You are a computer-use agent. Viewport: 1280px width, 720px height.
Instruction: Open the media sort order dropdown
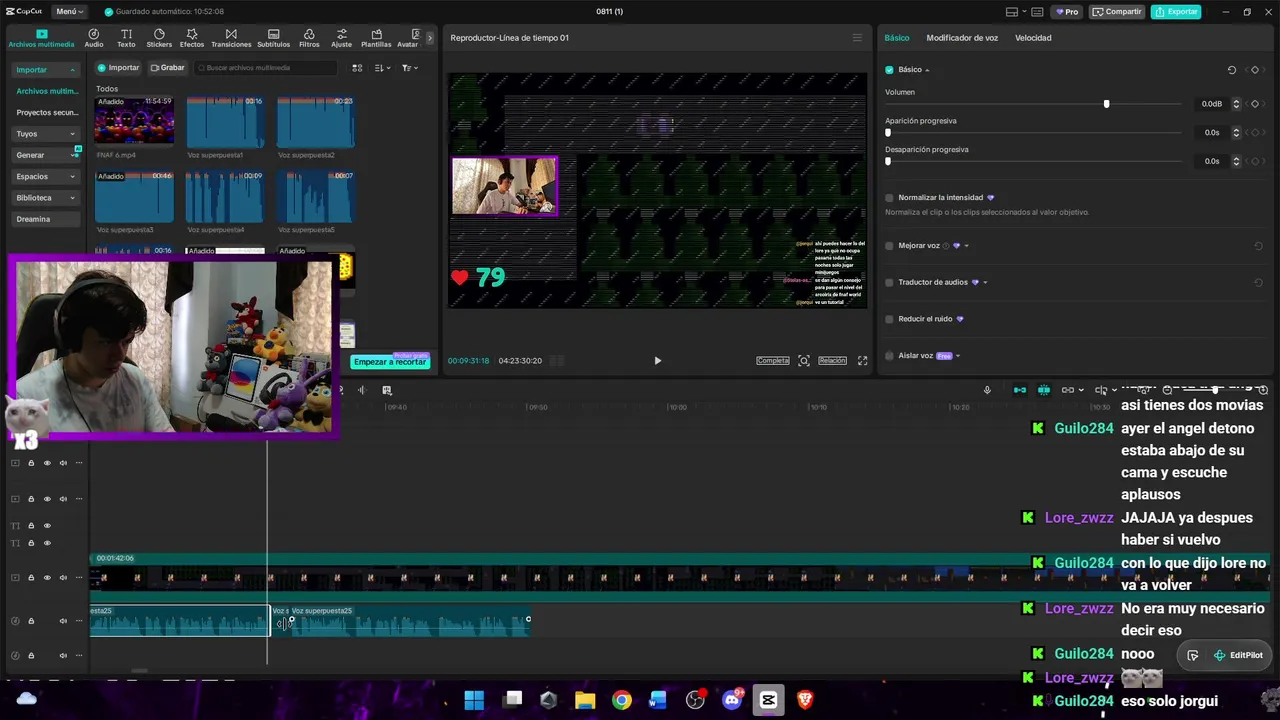pos(383,68)
